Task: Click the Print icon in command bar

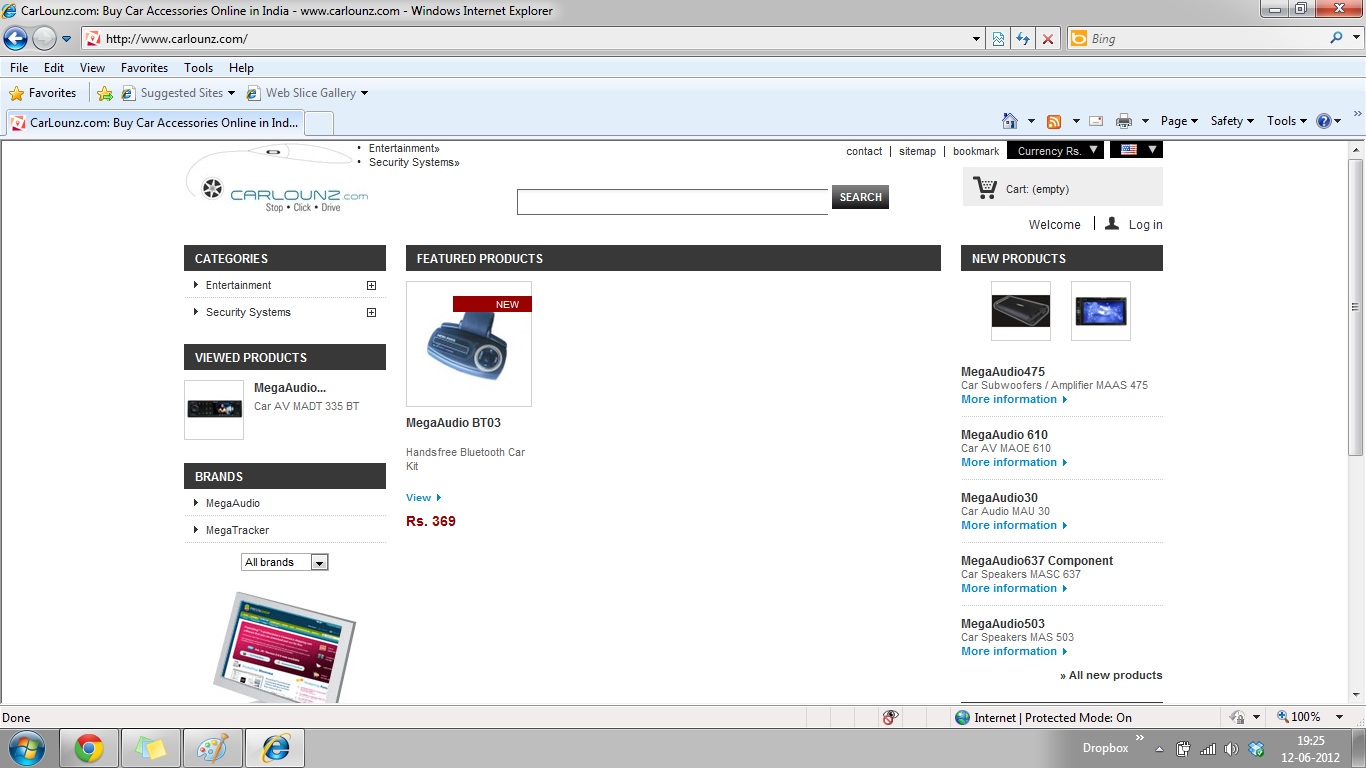Action: click(1124, 121)
